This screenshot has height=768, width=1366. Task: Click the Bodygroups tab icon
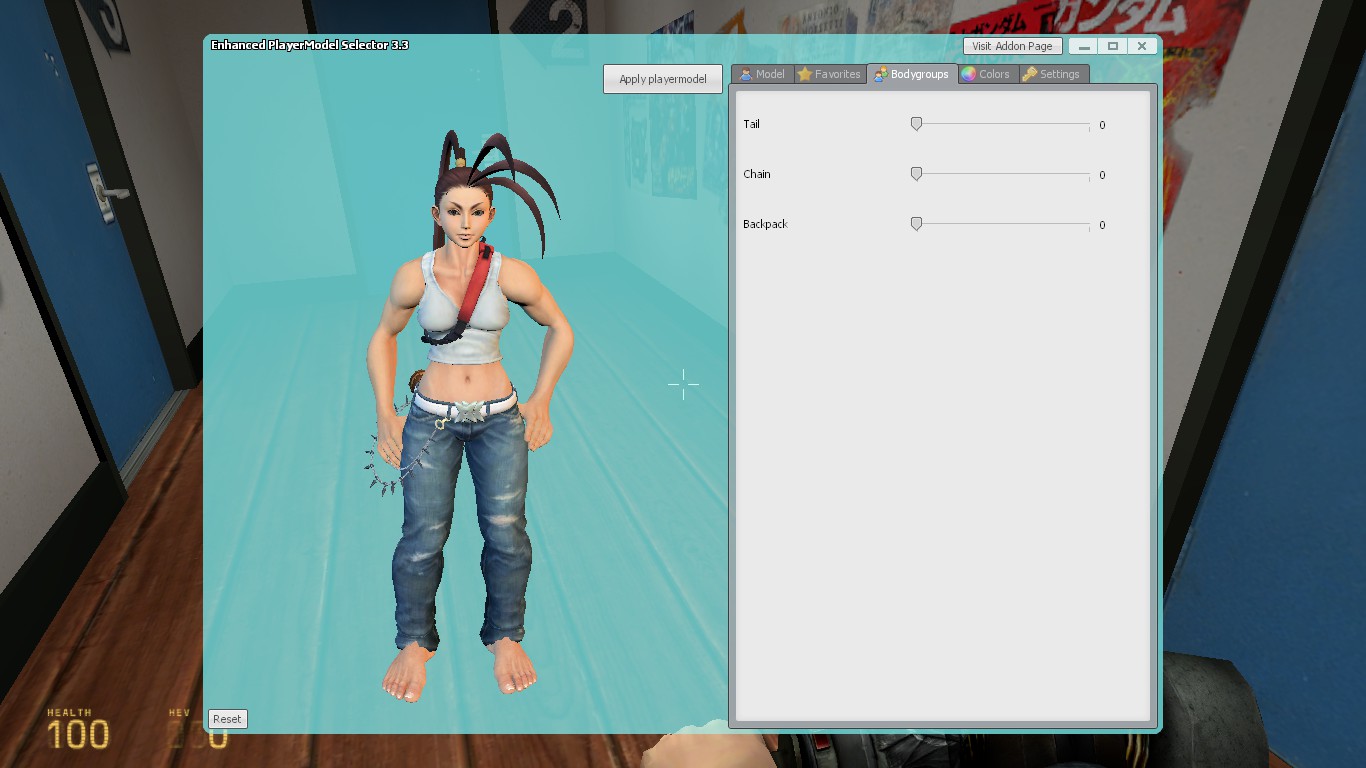pyautogui.click(x=880, y=74)
